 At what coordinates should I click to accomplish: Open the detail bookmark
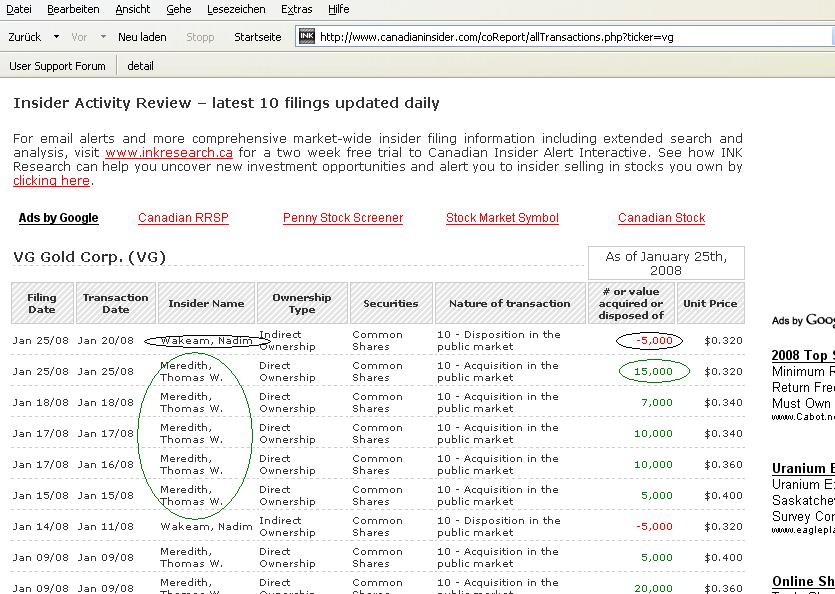[140, 66]
